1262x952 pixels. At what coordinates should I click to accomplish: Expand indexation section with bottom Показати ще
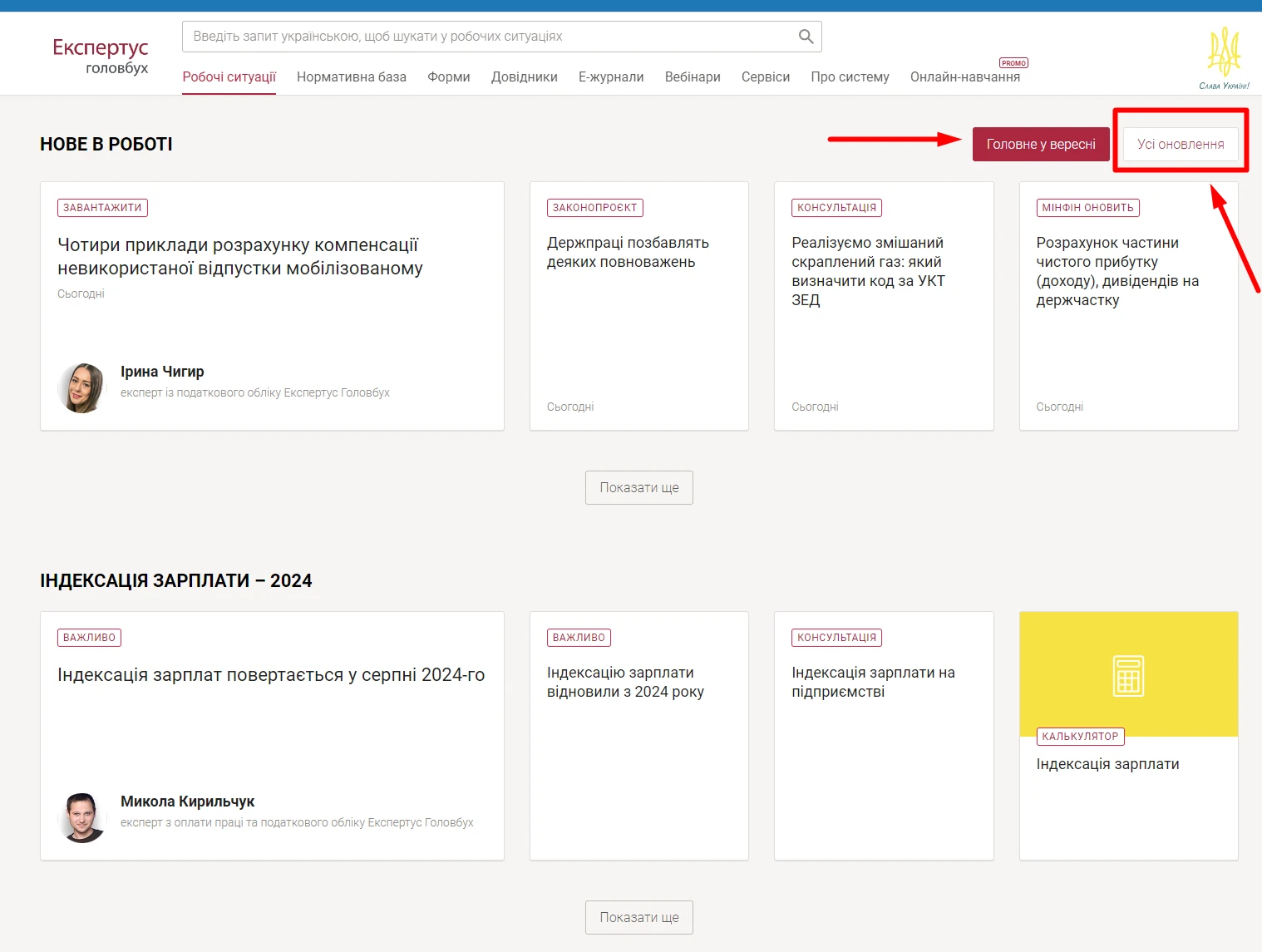point(638,918)
